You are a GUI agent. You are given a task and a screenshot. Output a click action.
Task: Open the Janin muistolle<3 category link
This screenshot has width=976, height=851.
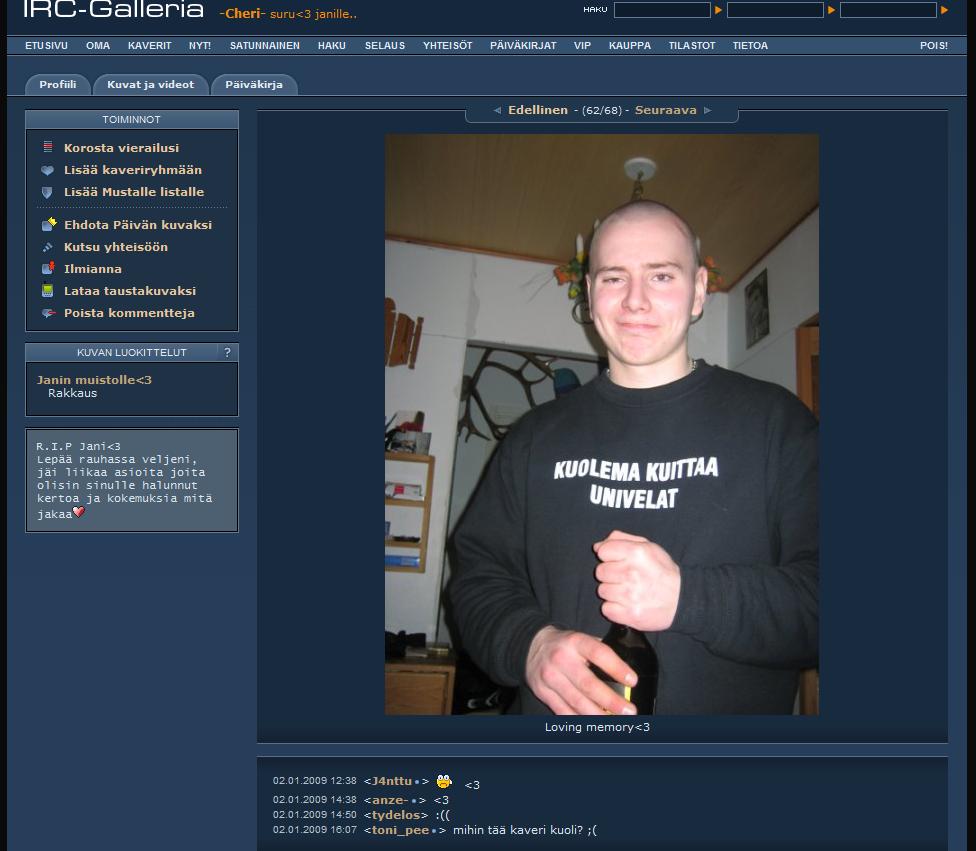pos(94,380)
